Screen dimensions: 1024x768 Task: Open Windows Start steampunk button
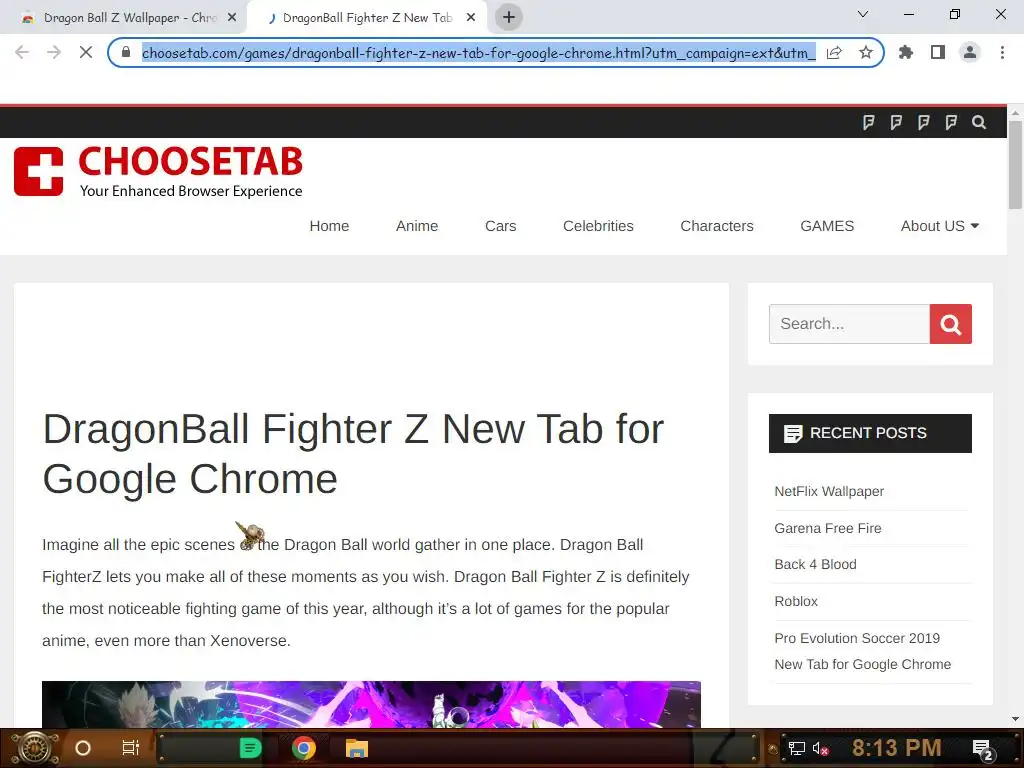[x=35, y=748]
